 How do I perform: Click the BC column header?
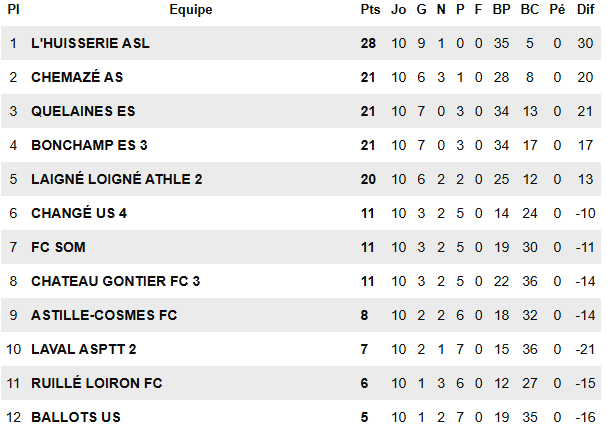click(x=529, y=9)
